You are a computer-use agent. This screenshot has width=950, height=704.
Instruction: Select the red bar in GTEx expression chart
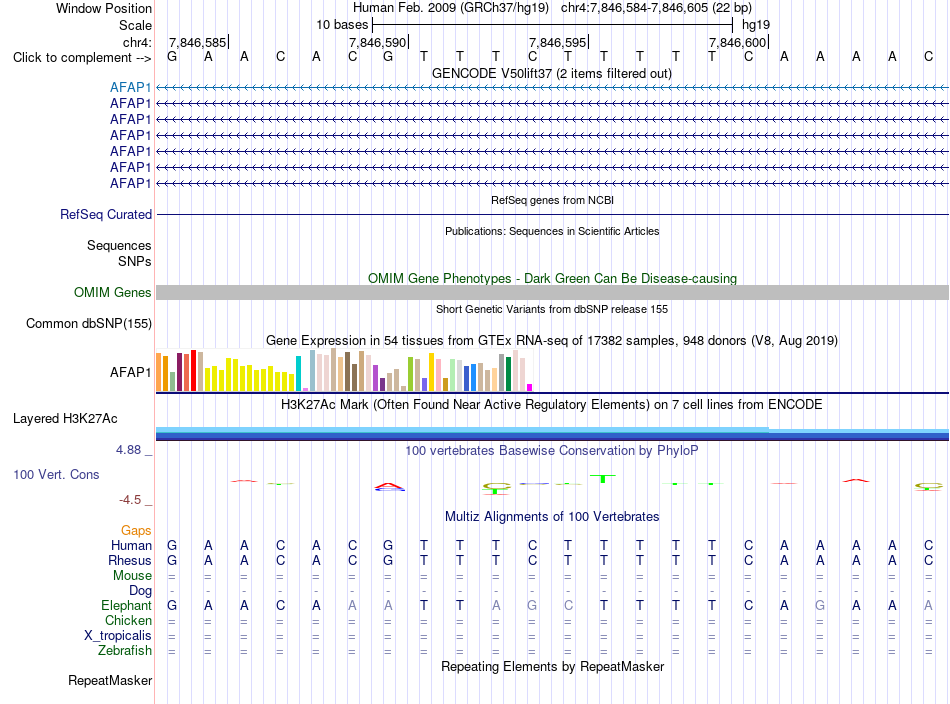point(194,370)
